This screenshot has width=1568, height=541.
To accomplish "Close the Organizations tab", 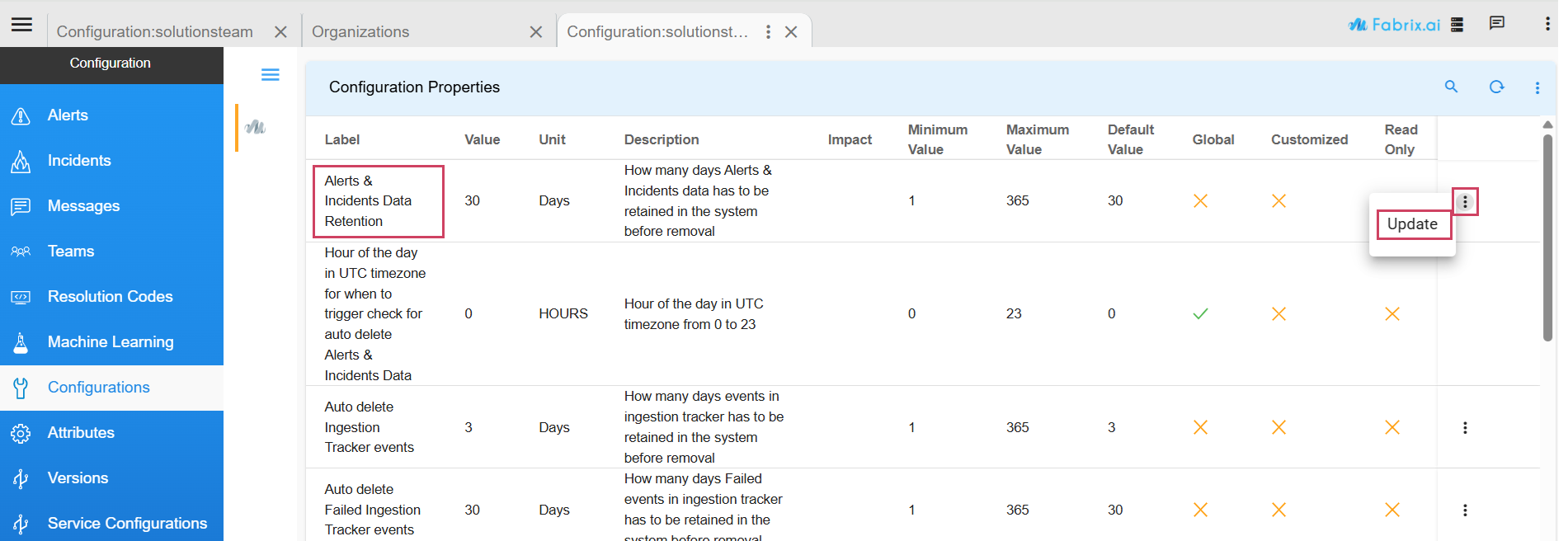I will [536, 32].
